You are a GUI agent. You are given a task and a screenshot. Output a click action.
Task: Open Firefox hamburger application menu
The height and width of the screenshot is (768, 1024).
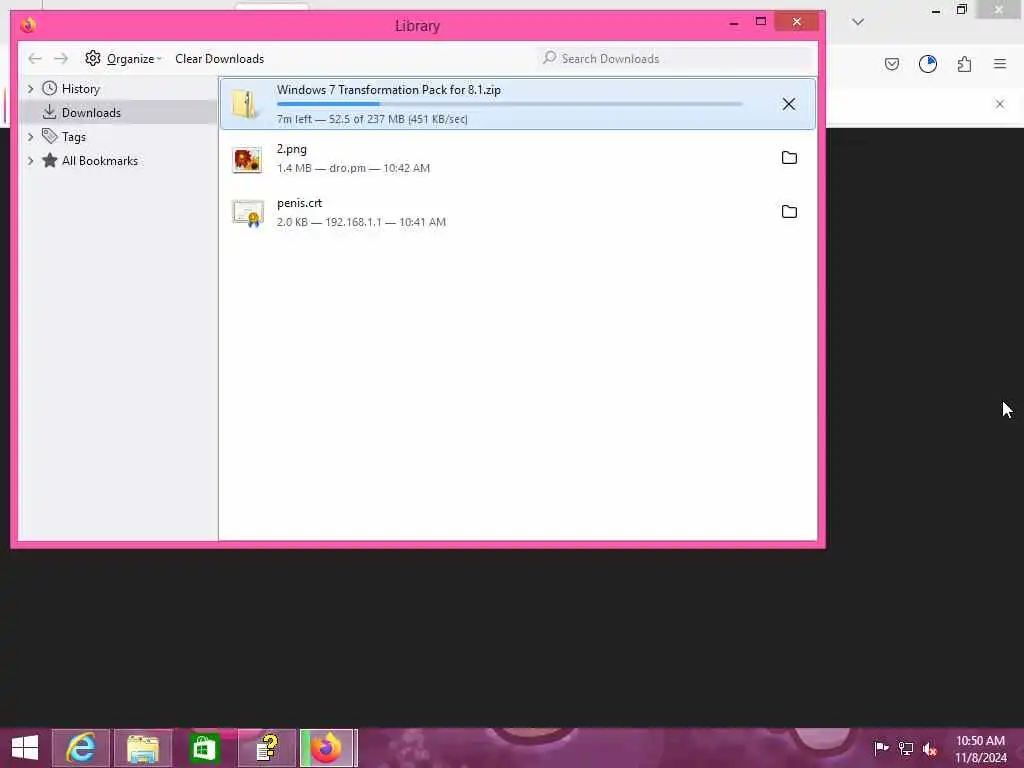999,64
